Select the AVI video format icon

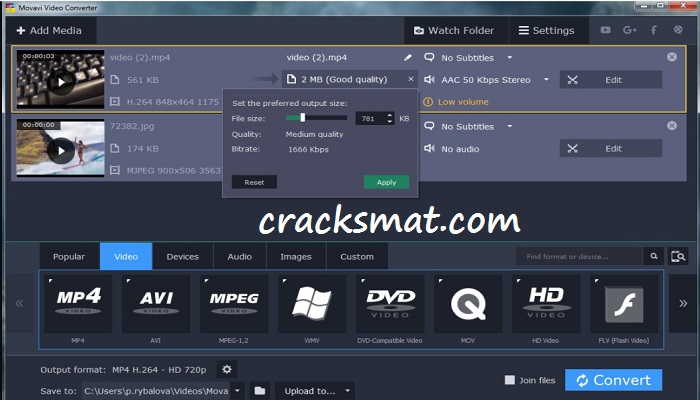click(x=156, y=304)
